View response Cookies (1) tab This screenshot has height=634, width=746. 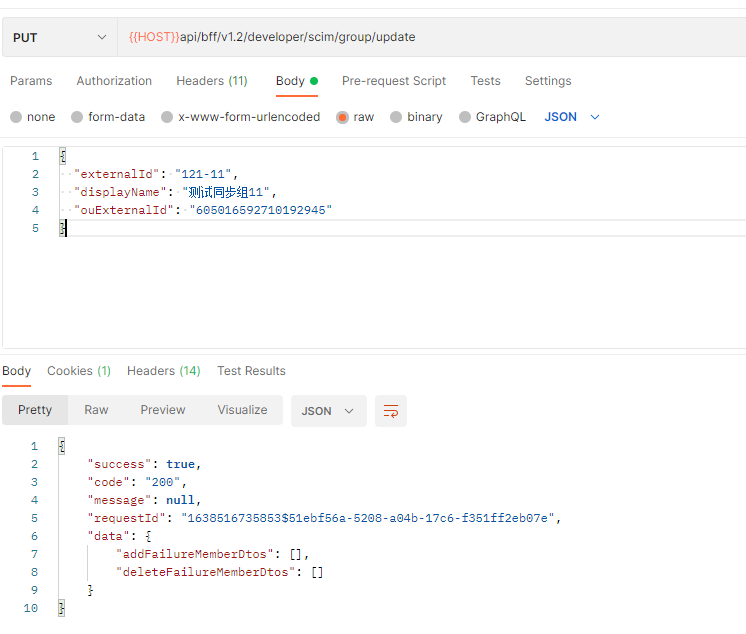pos(79,371)
